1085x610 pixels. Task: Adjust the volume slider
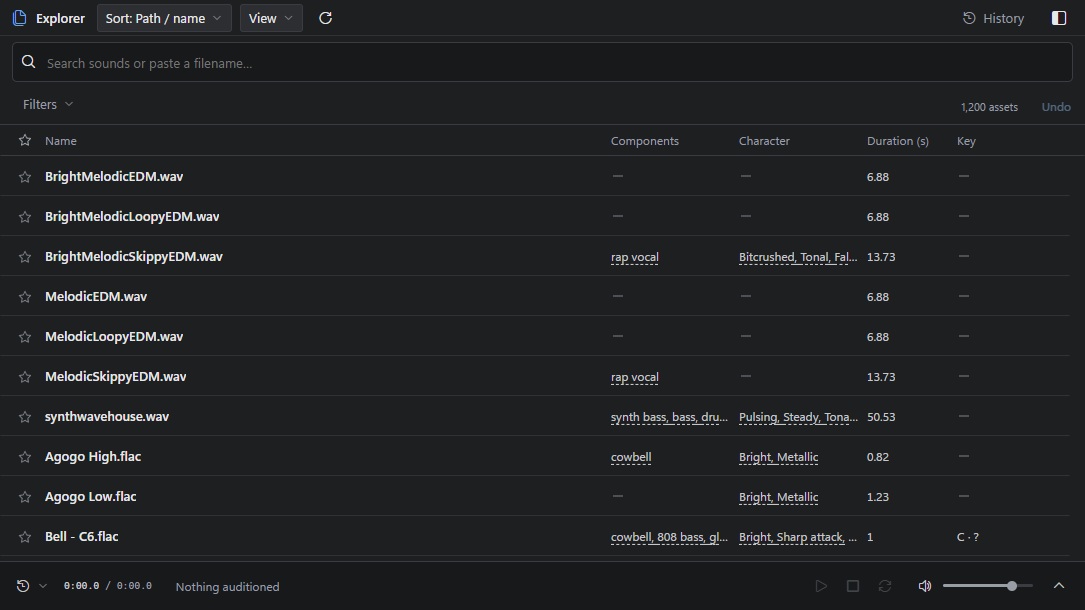click(x=987, y=586)
